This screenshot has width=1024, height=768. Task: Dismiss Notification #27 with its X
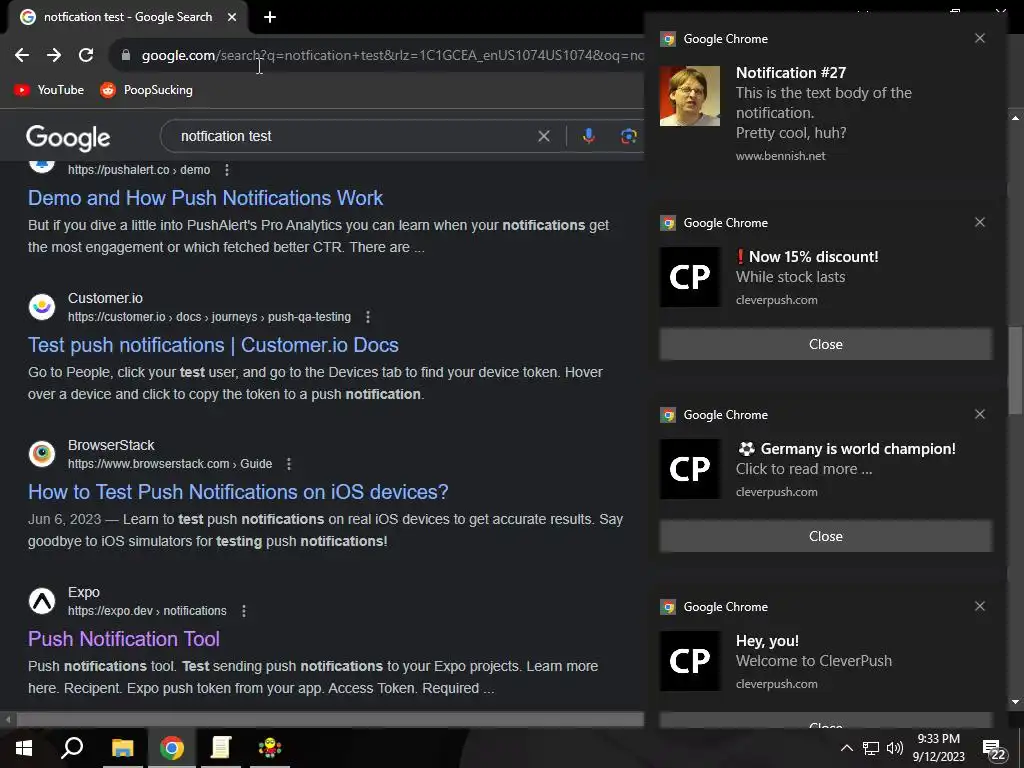980,38
